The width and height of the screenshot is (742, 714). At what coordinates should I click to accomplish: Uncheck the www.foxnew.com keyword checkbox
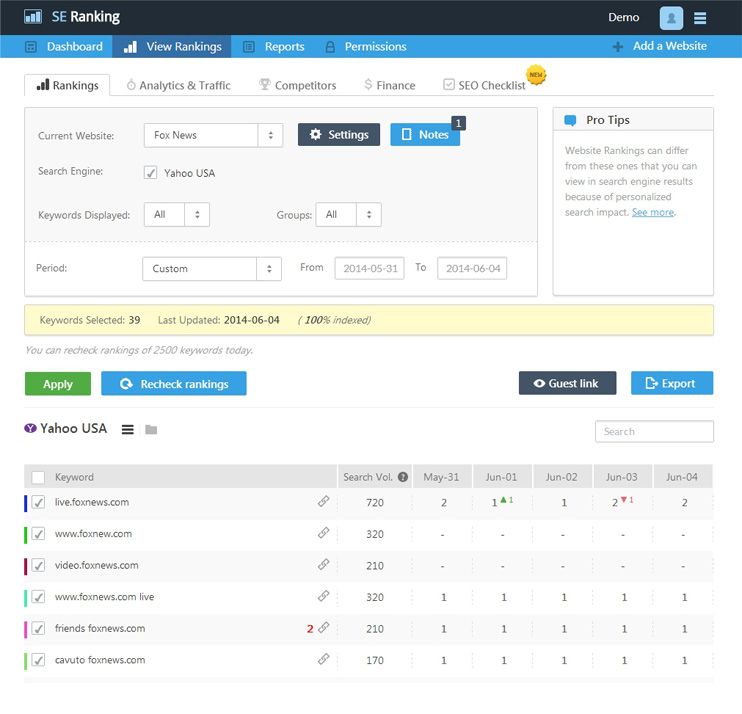click(x=38, y=534)
